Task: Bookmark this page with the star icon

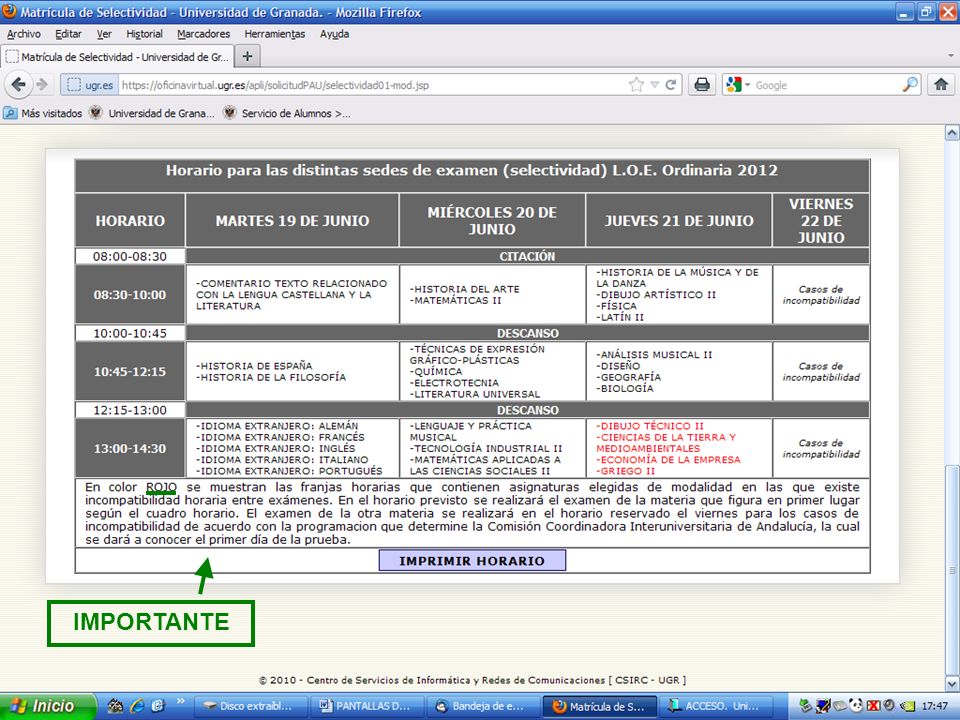Action: tap(636, 85)
